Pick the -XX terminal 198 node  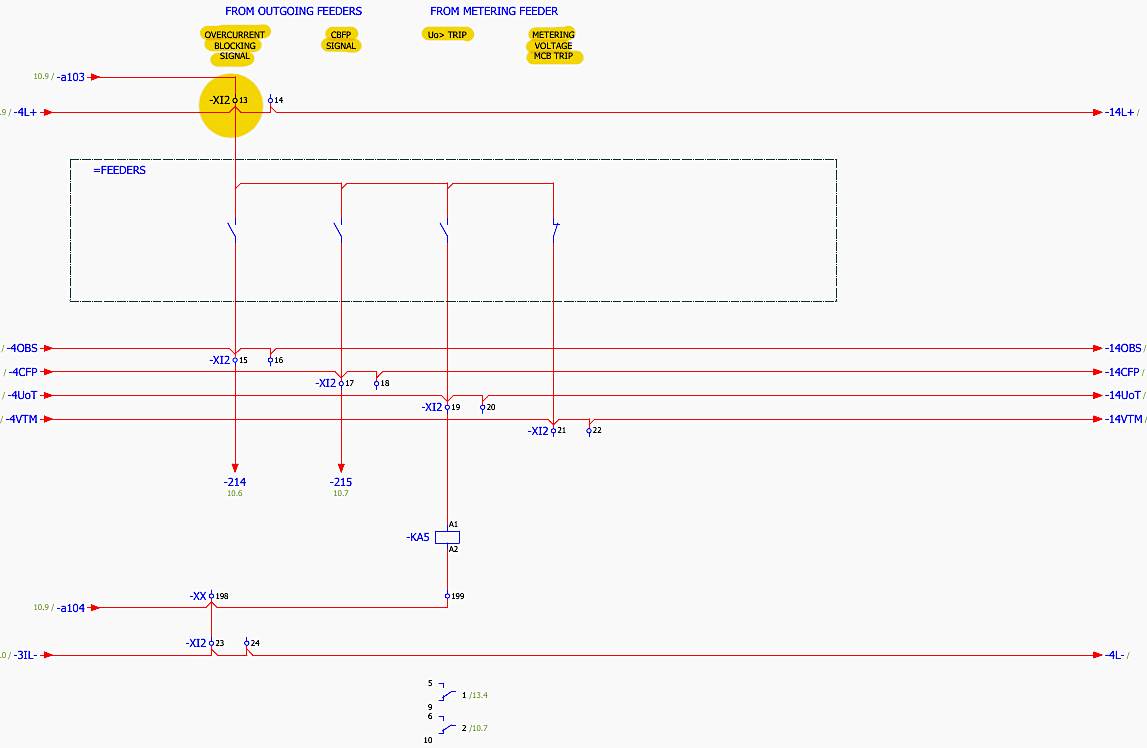pos(211,596)
